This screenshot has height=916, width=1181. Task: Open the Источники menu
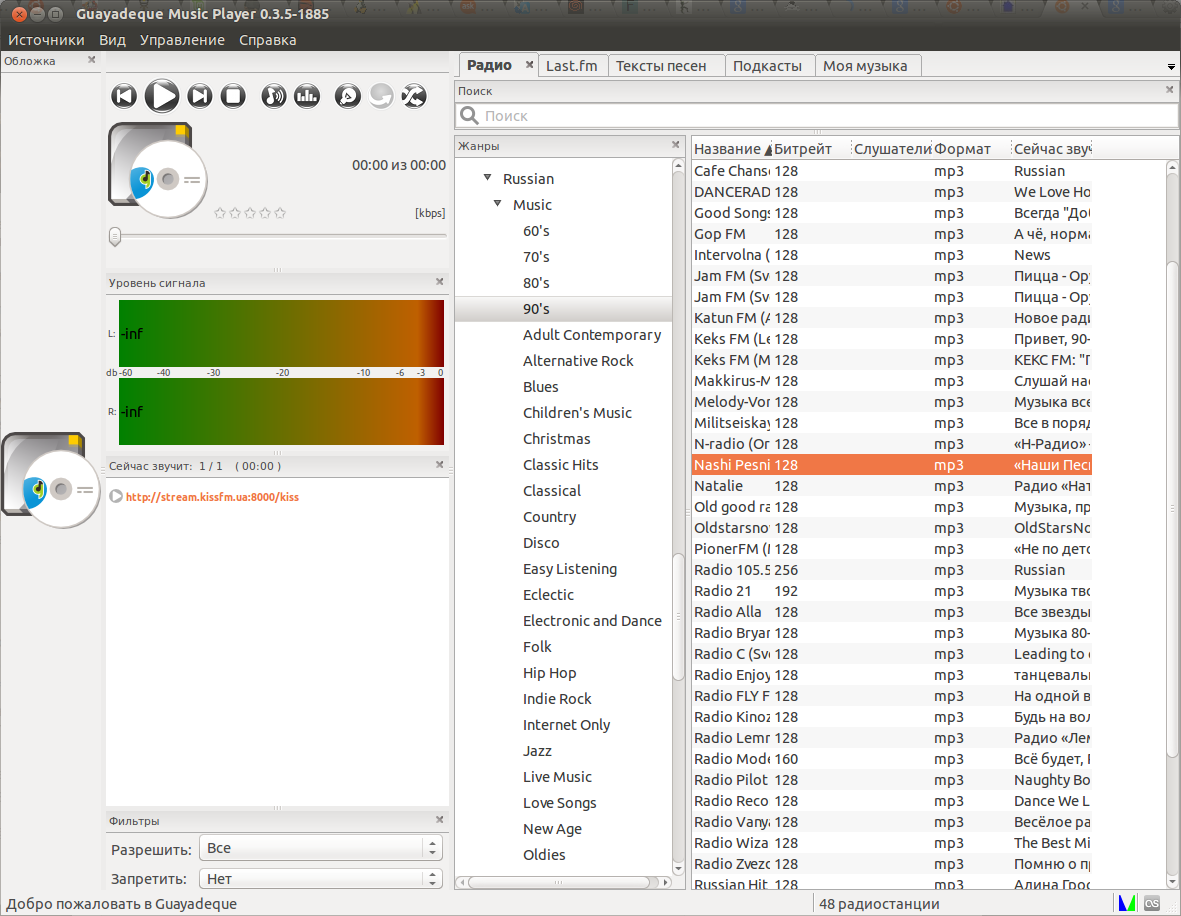click(x=46, y=40)
